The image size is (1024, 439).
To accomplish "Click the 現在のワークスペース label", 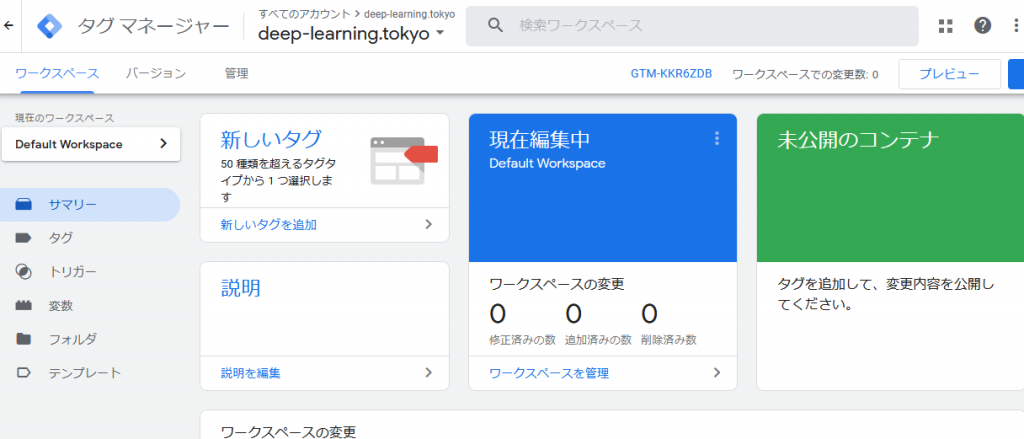I will [x=65, y=118].
